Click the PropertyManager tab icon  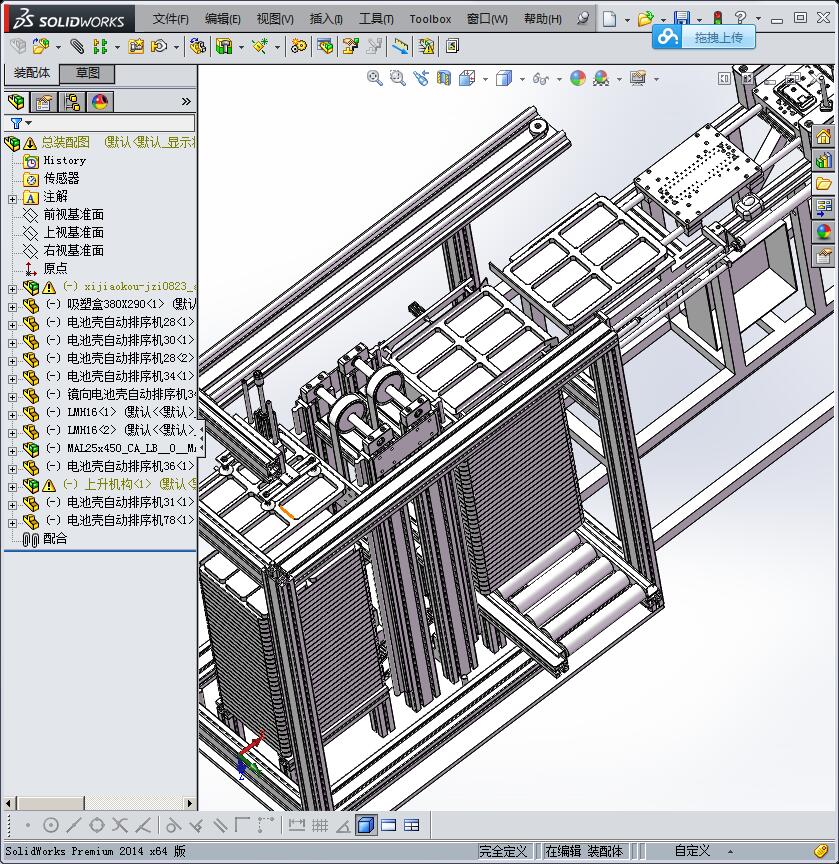(x=44, y=102)
